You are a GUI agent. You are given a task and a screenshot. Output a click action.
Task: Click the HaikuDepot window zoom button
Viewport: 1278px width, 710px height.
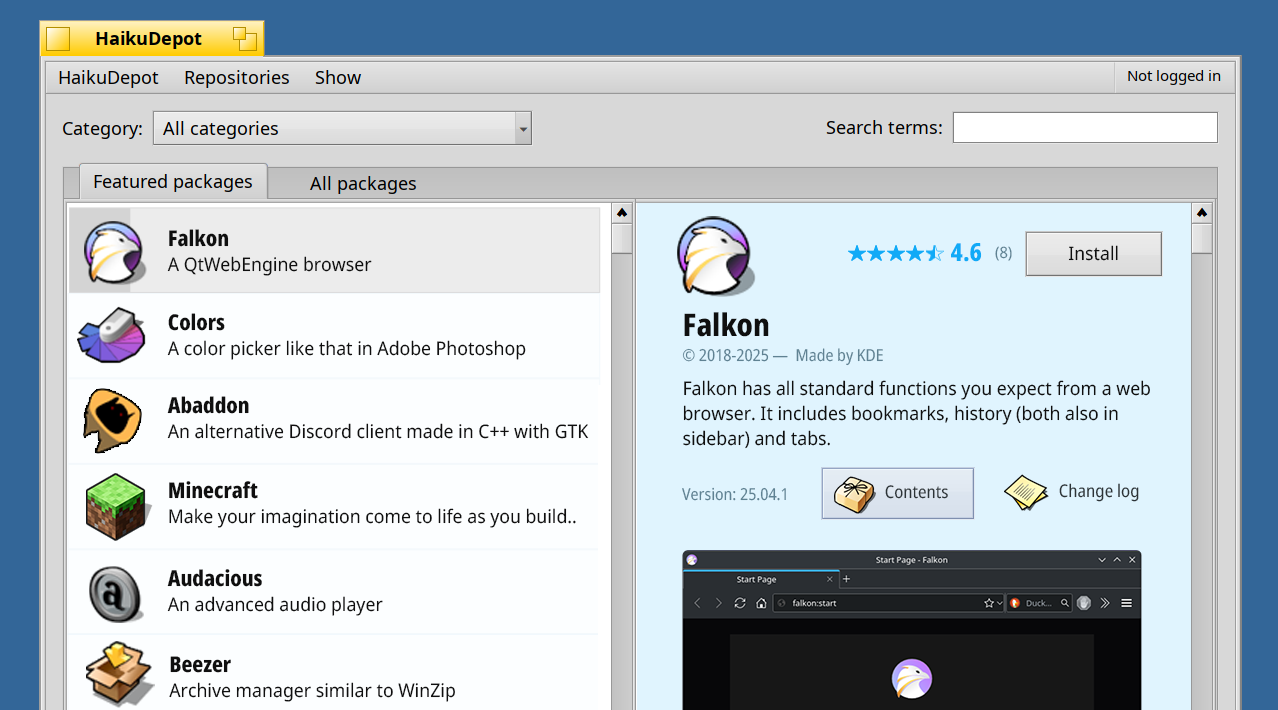(x=245, y=39)
